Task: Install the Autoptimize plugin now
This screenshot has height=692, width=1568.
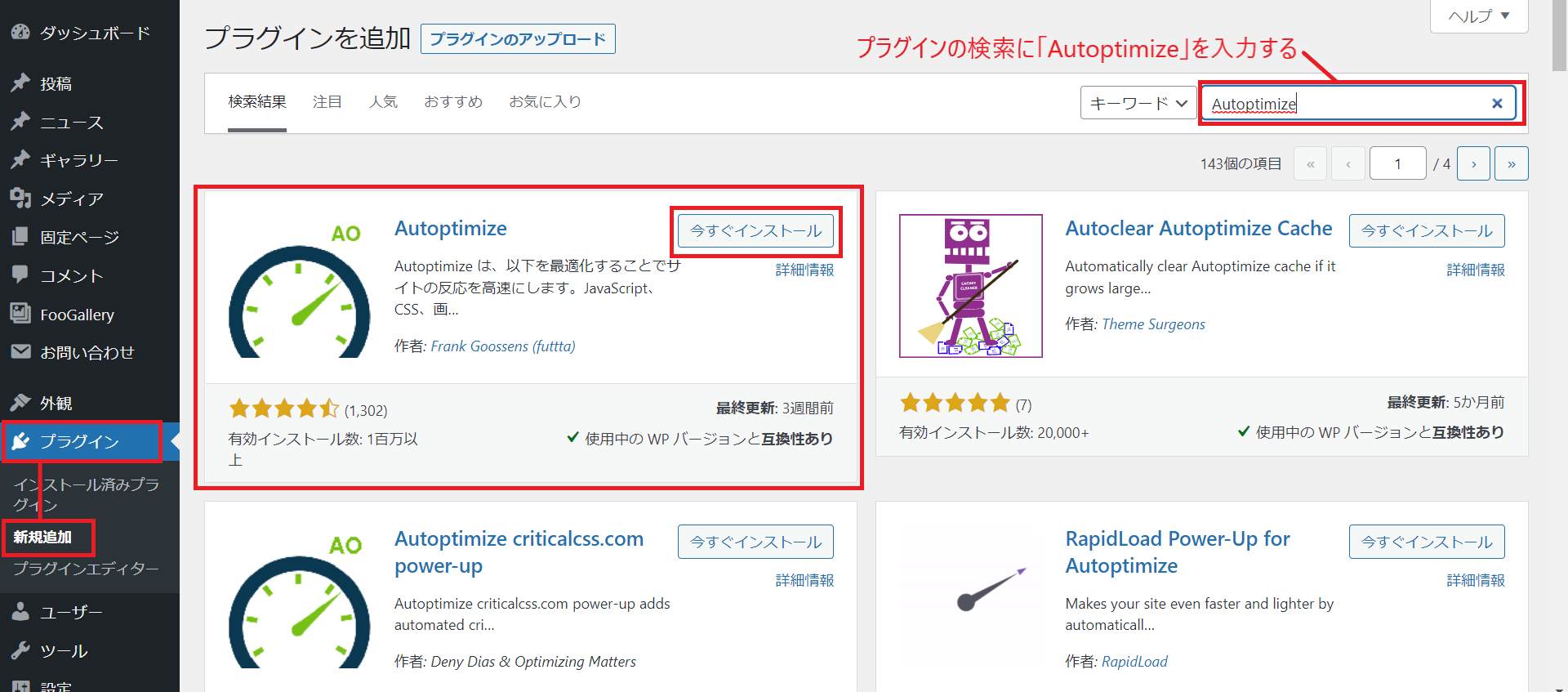Action: pos(755,230)
